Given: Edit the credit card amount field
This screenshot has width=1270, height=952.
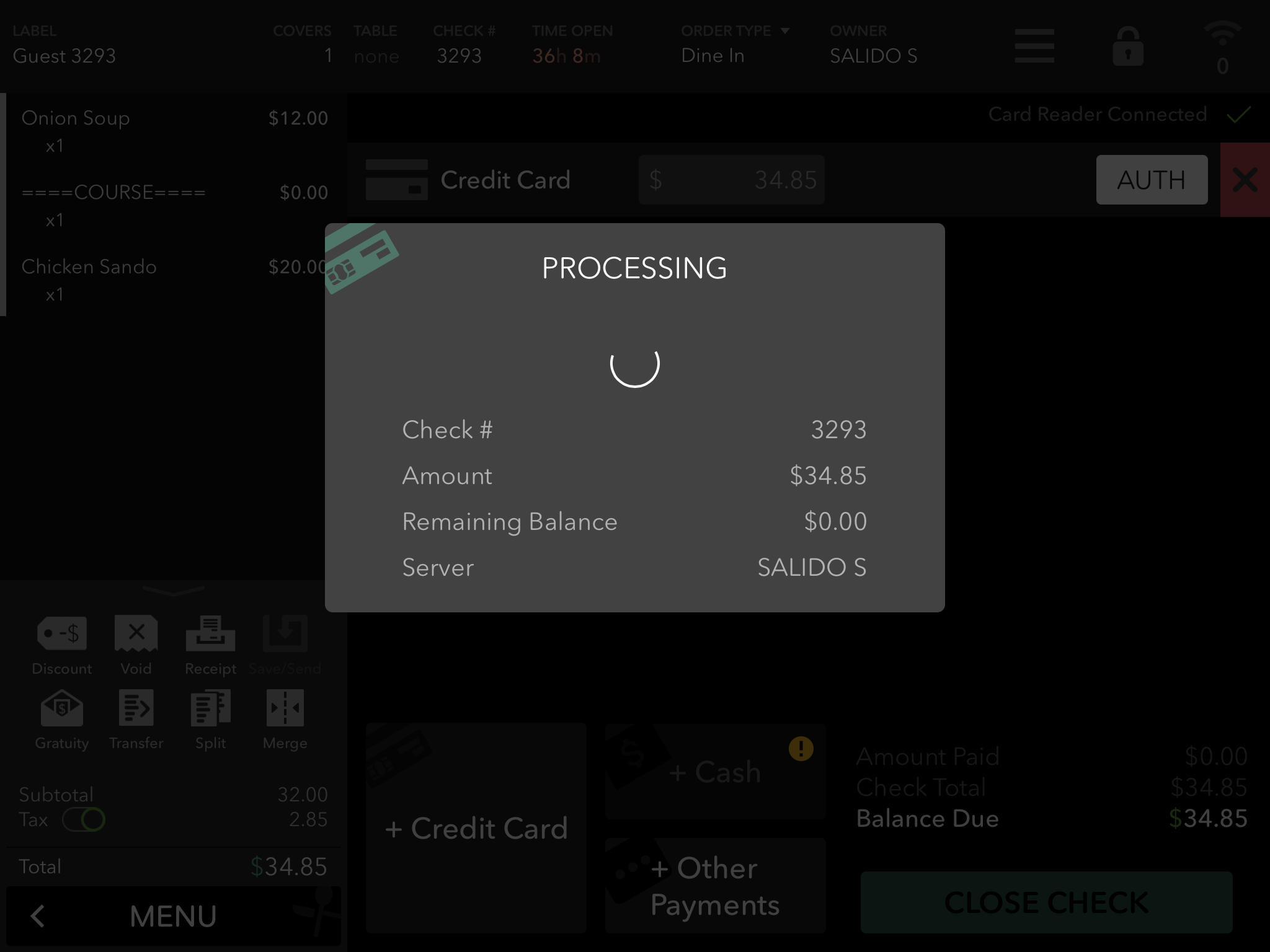Looking at the screenshot, I should (x=732, y=180).
